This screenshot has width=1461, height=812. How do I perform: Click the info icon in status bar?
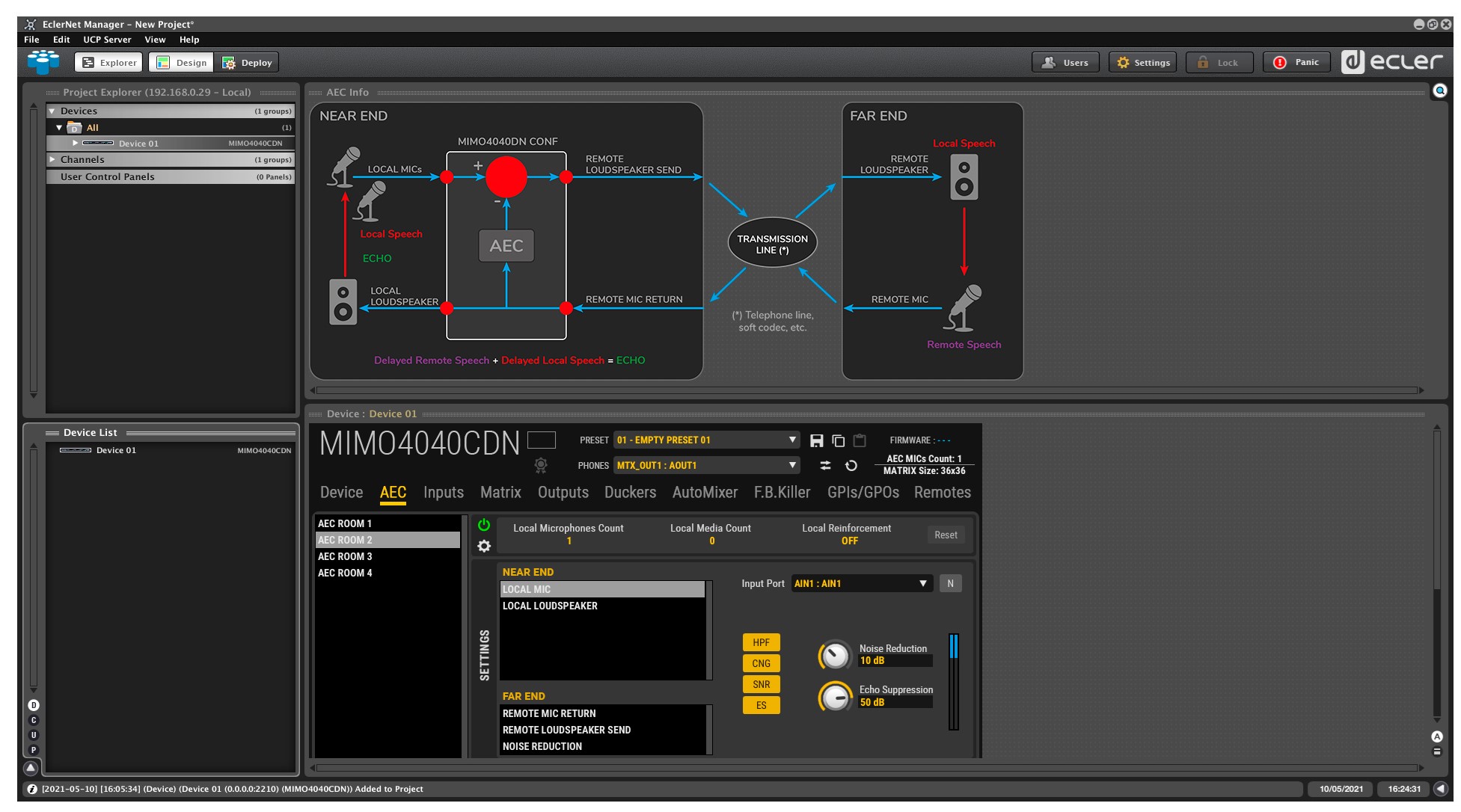pos(32,789)
